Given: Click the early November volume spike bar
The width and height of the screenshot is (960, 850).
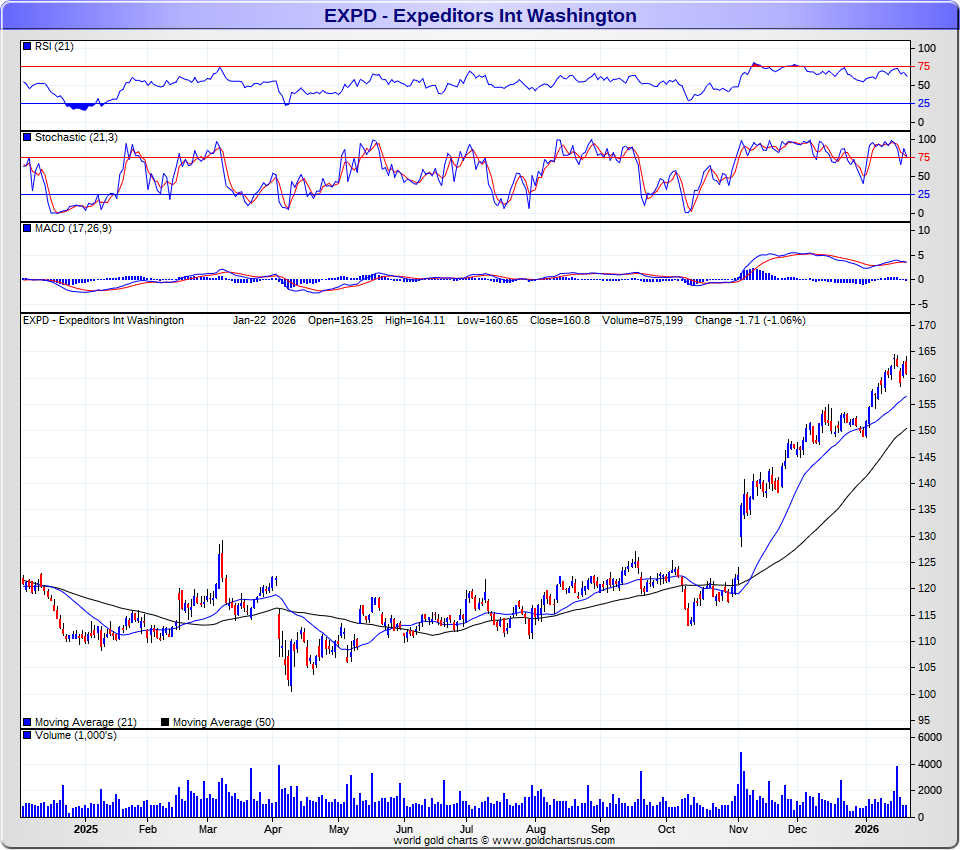Looking at the screenshot, I should pos(741,784).
